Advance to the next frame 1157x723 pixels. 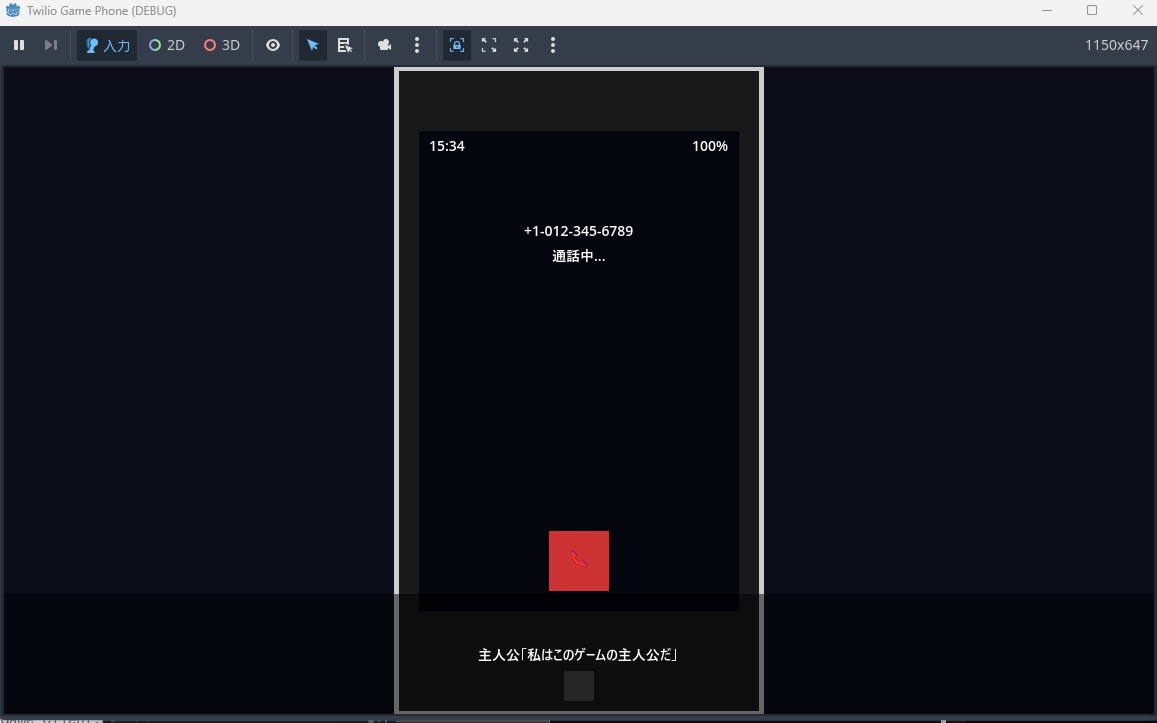coord(51,45)
